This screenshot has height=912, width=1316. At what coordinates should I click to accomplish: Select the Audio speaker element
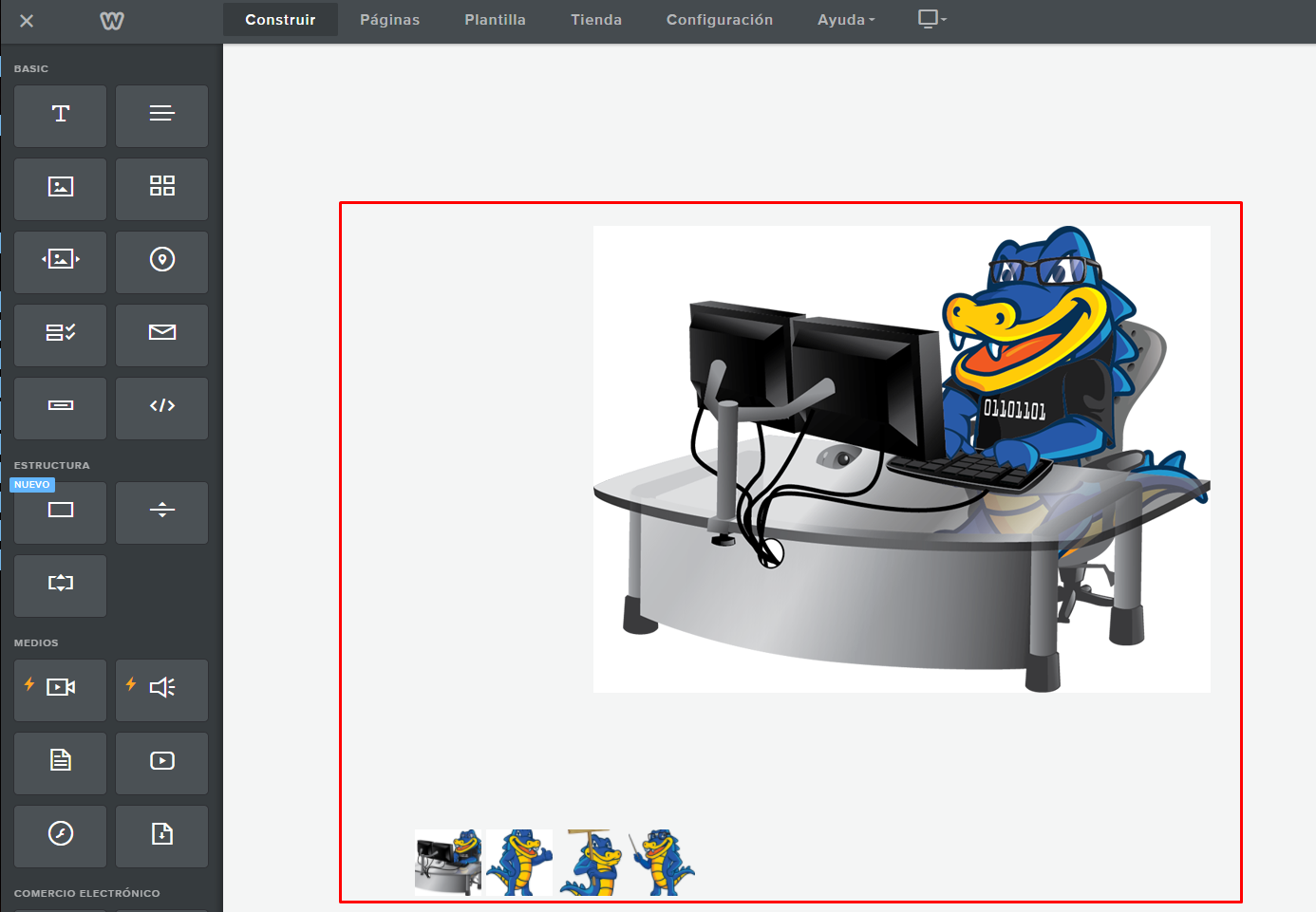[x=162, y=690]
